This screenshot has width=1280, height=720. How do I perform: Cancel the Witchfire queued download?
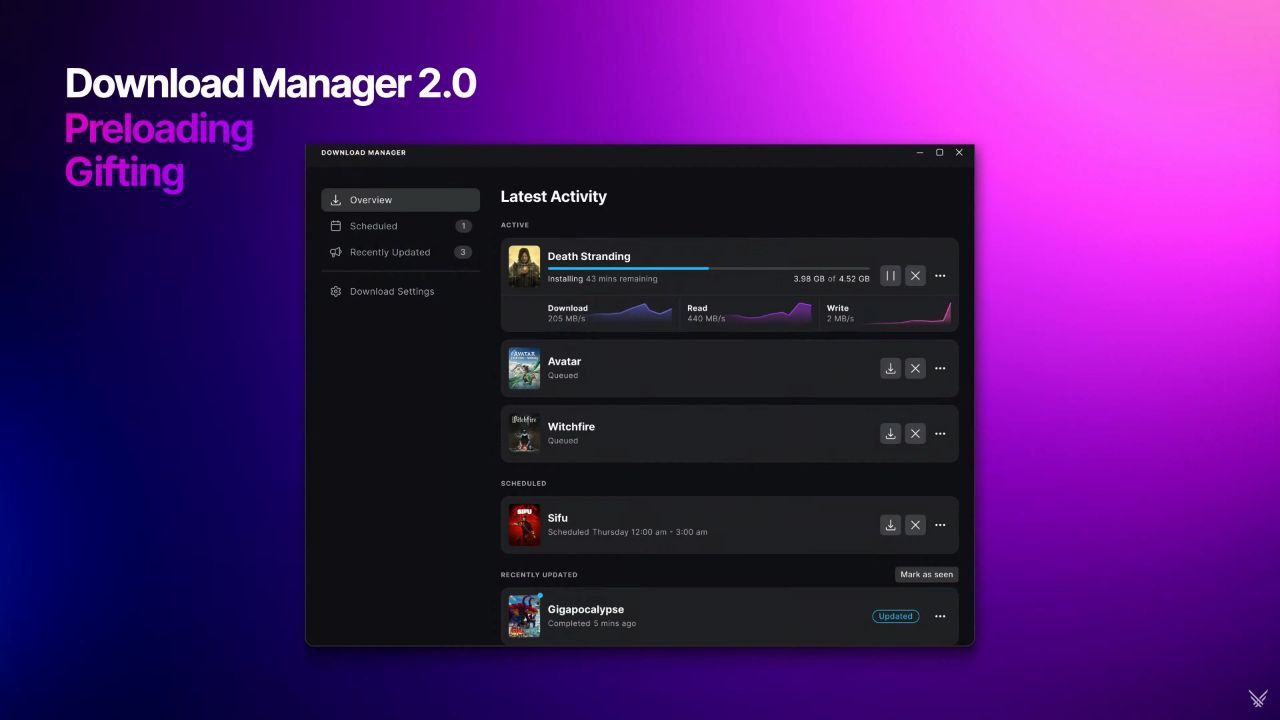click(915, 433)
